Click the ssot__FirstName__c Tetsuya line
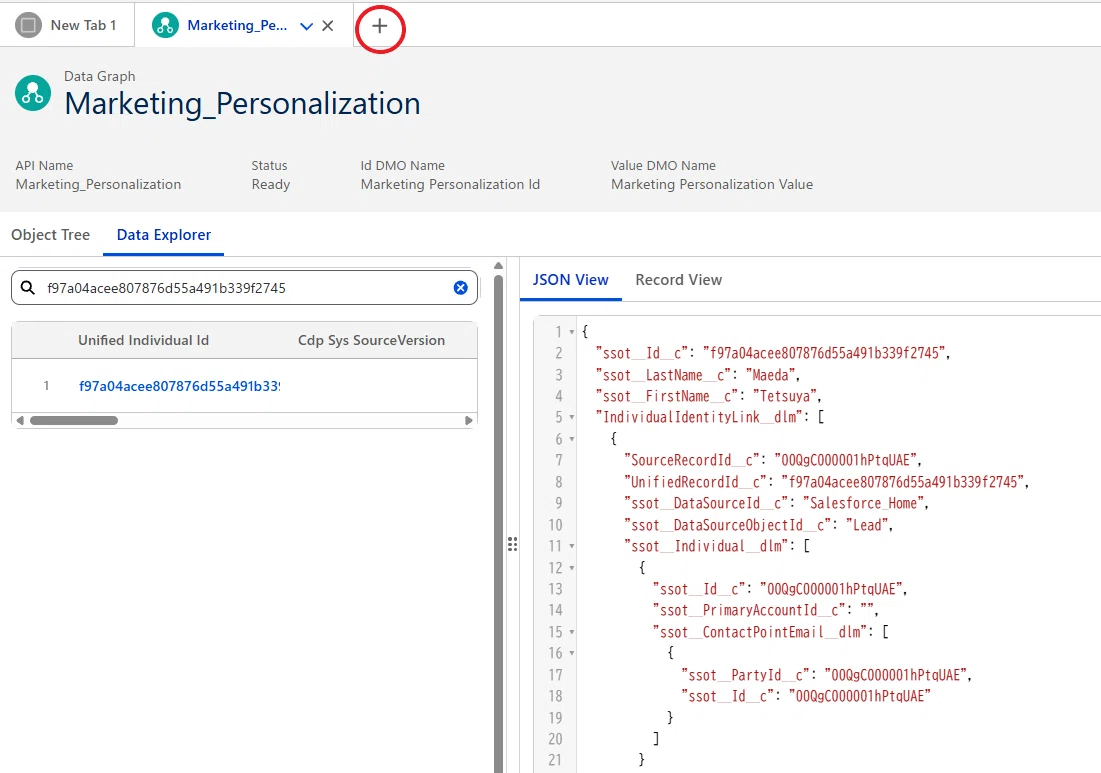The image size is (1101, 773). point(708,396)
